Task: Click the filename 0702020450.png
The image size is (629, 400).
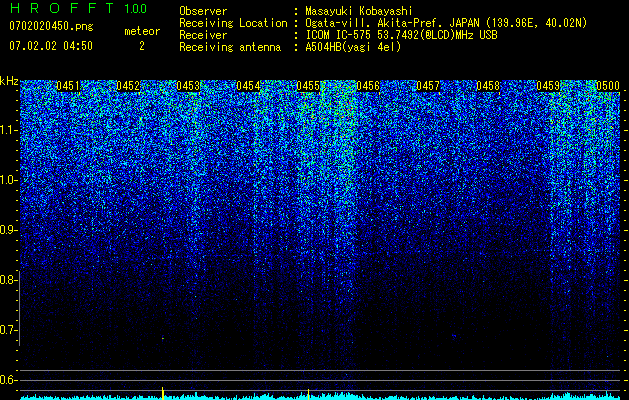Action: click(51, 26)
